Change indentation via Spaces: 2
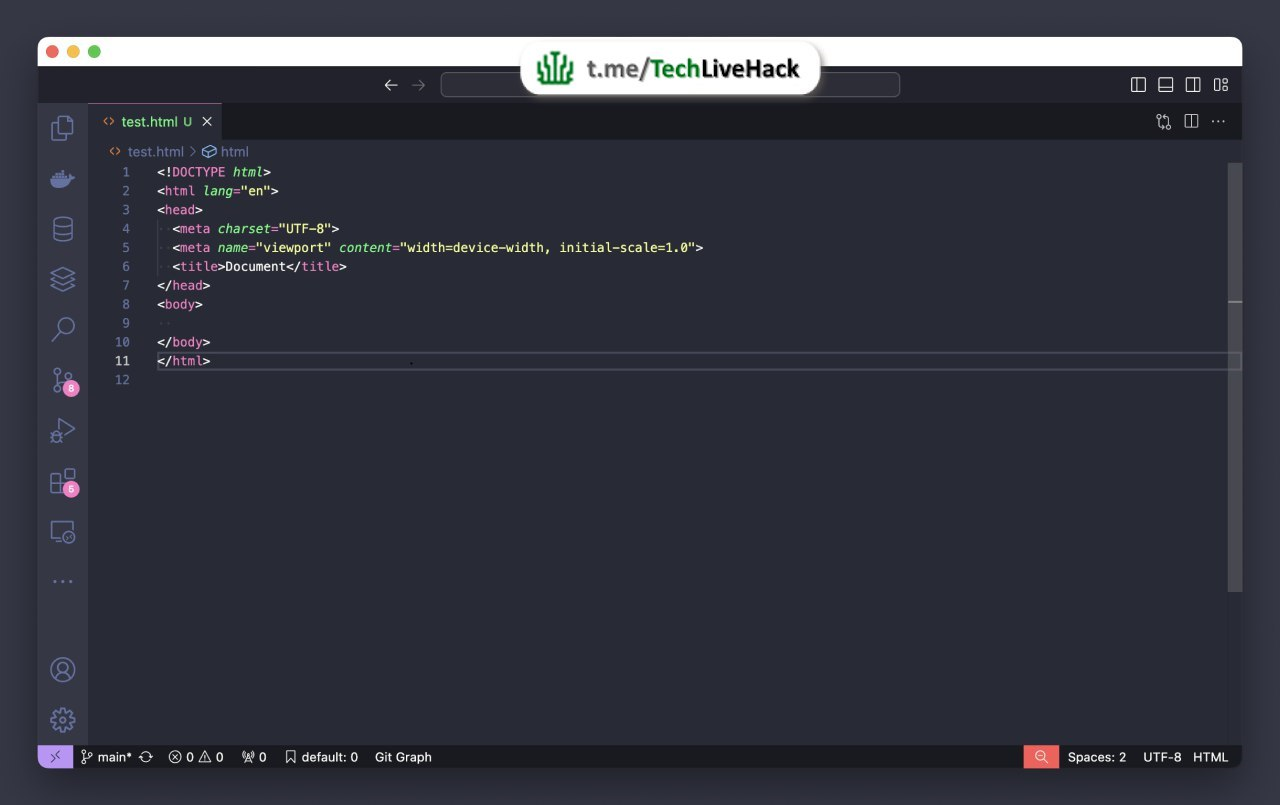 (1096, 757)
